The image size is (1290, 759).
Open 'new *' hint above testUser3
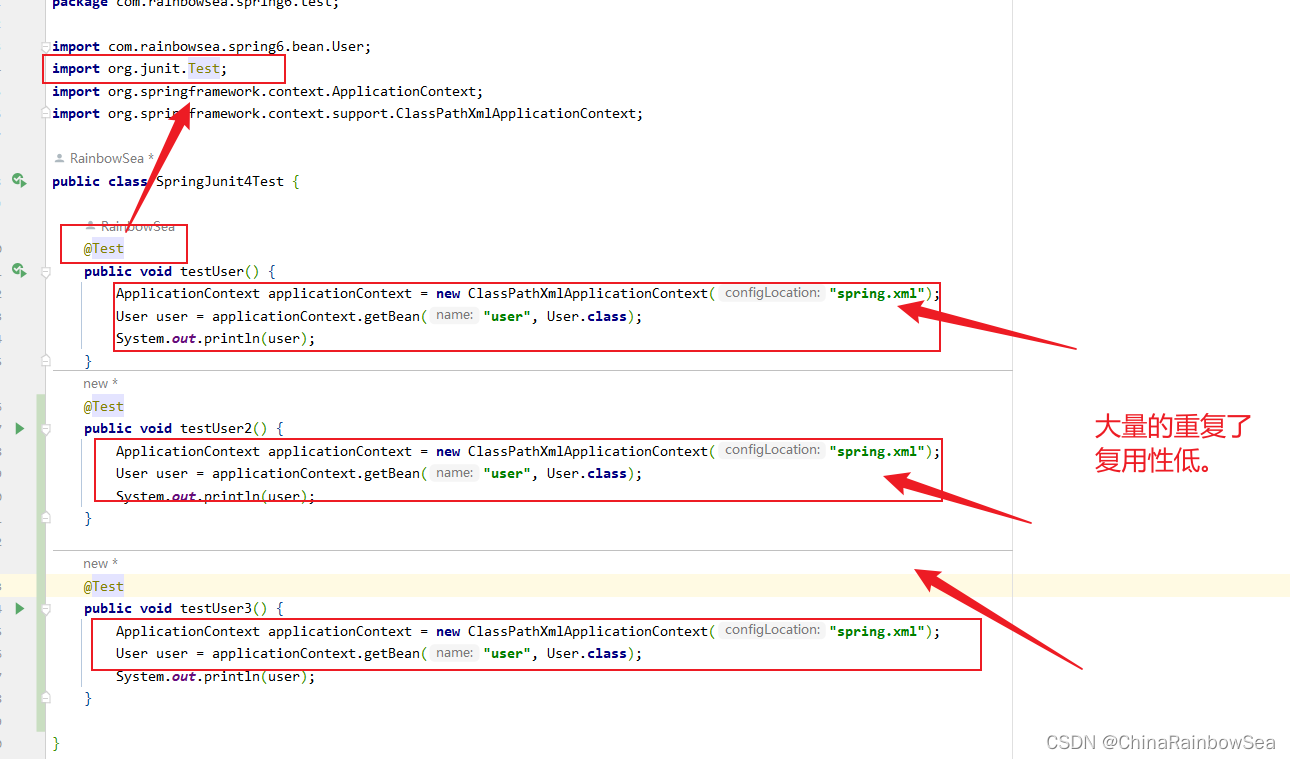pos(101,563)
